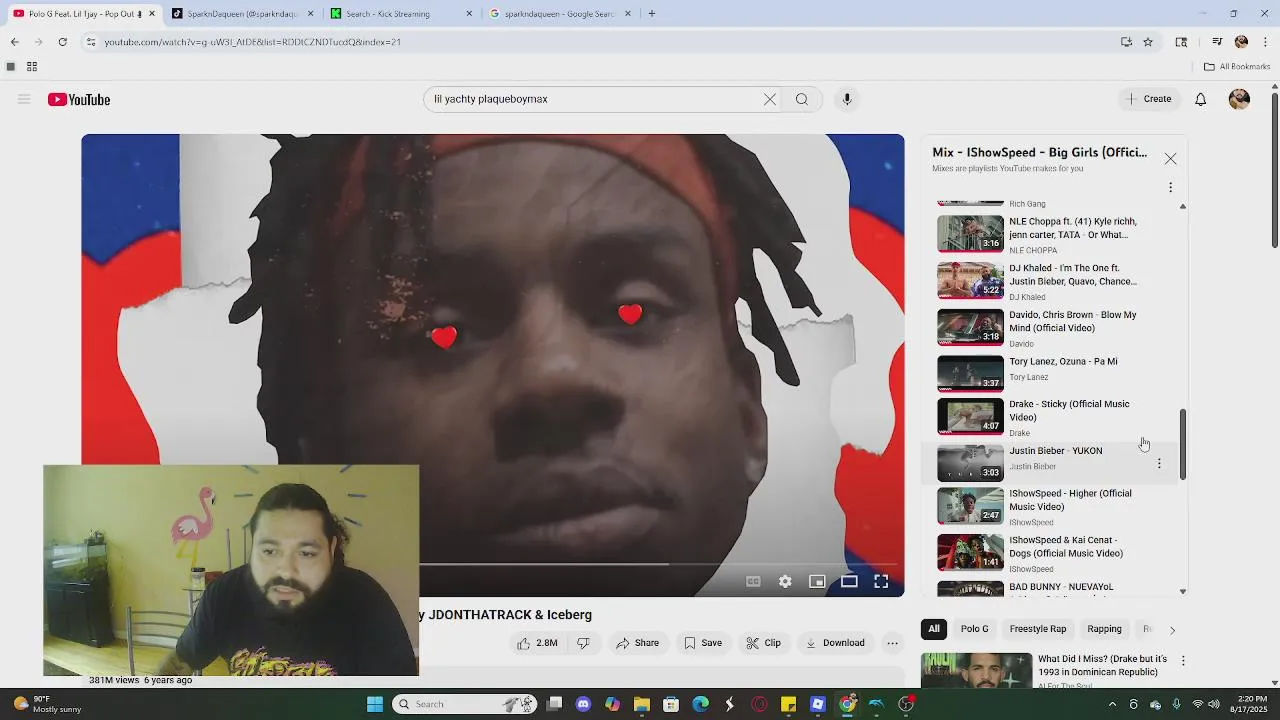Open Chrome media controls icon
This screenshot has height=720, width=1280.
[1217, 42]
